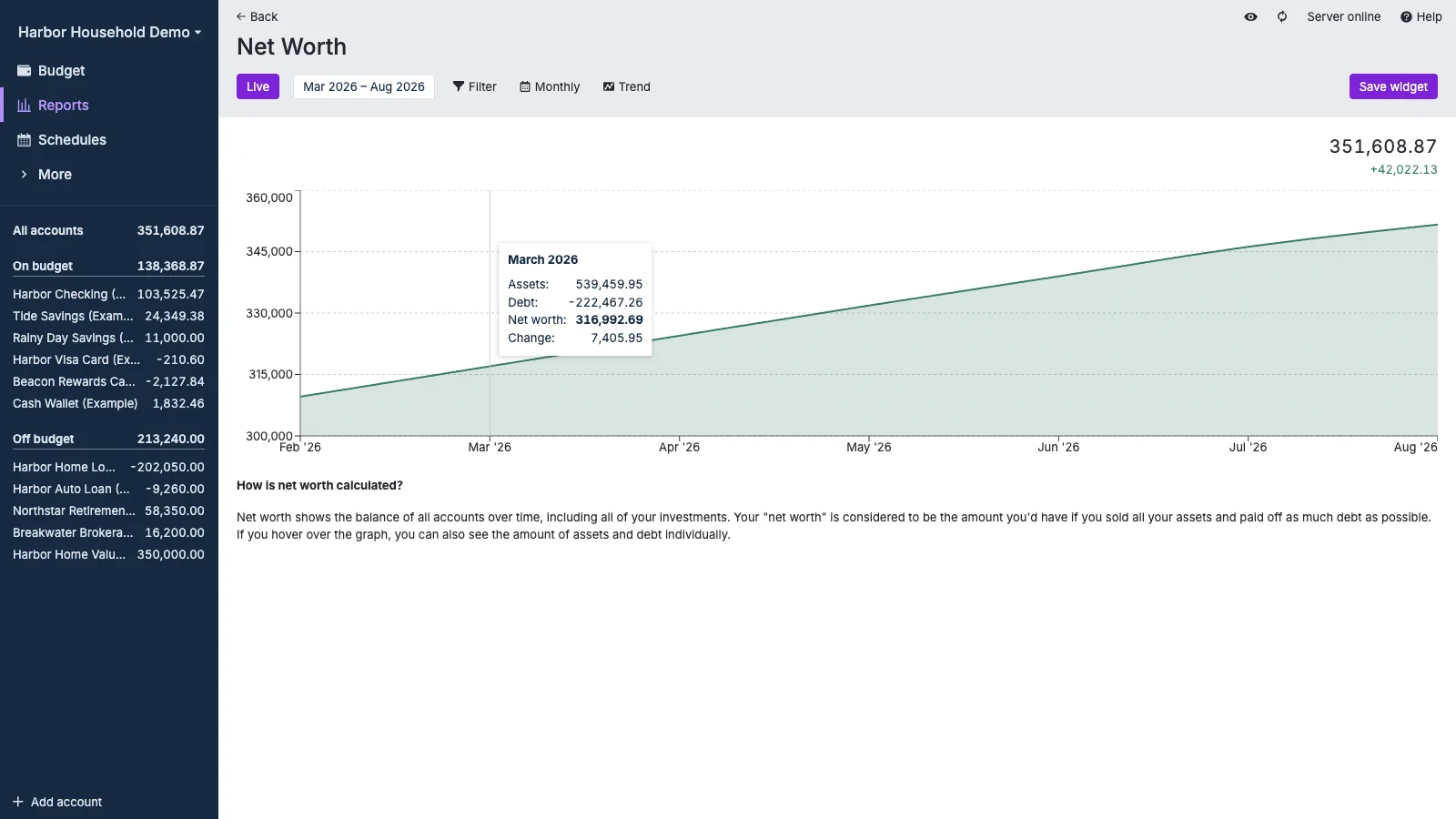Click the Jul '26 point on graph
The height and width of the screenshot is (819, 1456).
[x=1248, y=247]
